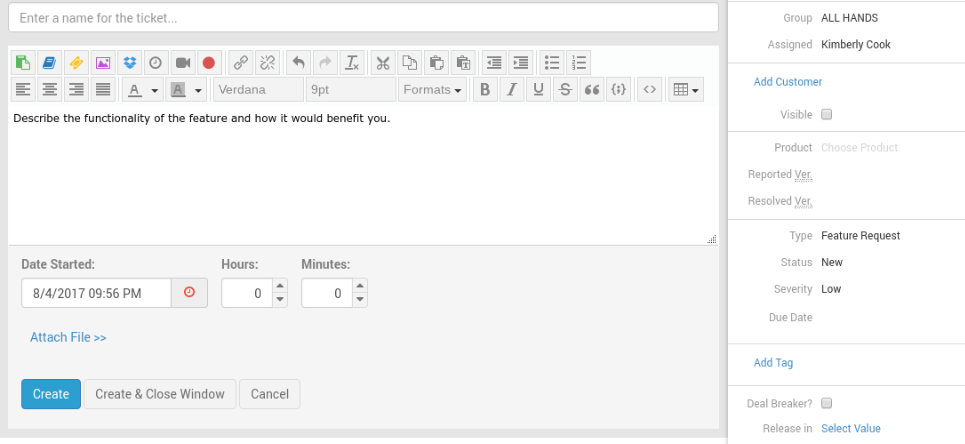Align text left
The height and width of the screenshot is (444, 965).
(x=23, y=90)
